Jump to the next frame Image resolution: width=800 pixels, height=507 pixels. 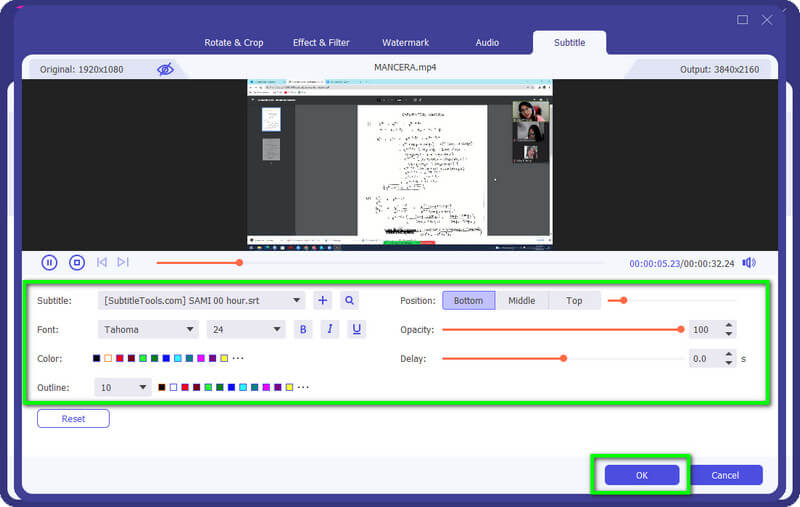tap(123, 262)
